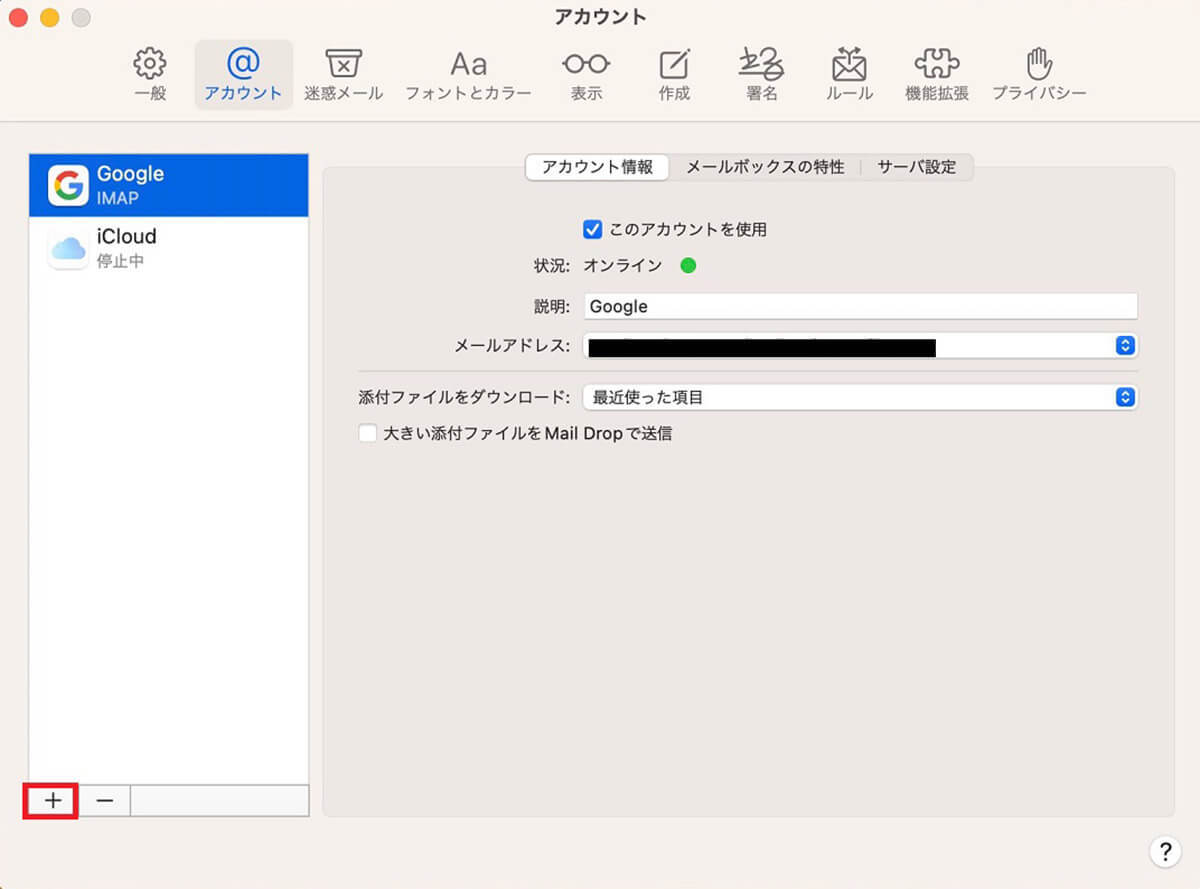Click the 説明 description field containing Google
The image size is (1200, 889).
[x=861, y=306]
